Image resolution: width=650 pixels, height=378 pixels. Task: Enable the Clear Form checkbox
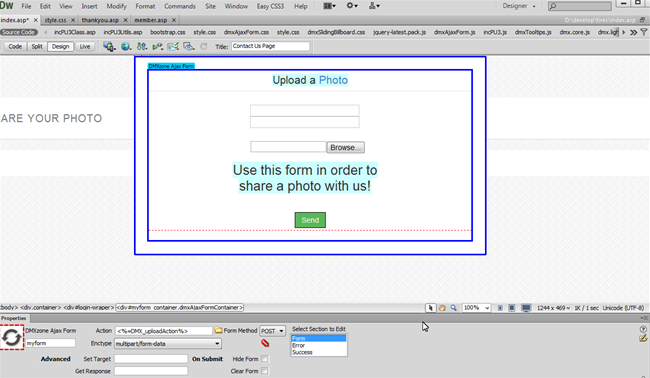click(264, 371)
